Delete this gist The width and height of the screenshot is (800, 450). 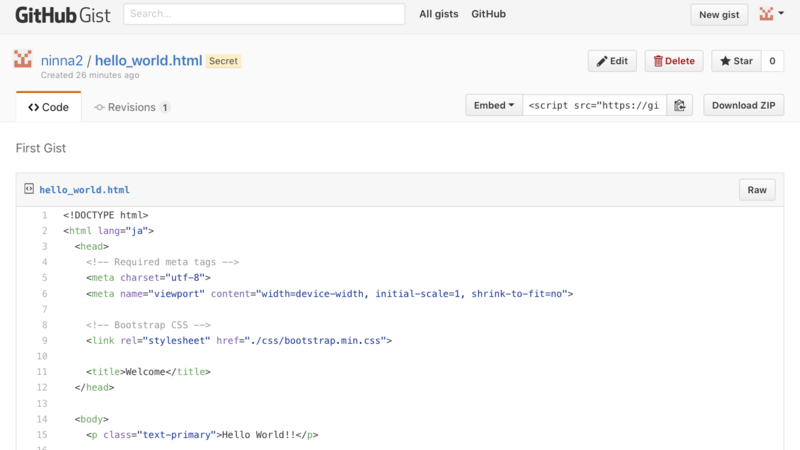point(673,61)
